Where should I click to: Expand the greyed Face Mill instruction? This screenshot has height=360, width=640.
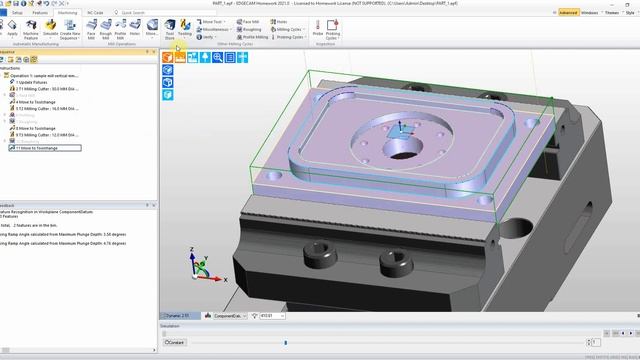[5, 95]
